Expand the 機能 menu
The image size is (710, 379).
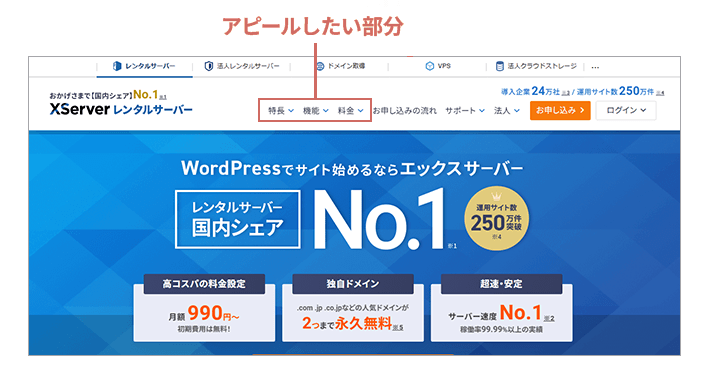pyautogui.click(x=316, y=110)
